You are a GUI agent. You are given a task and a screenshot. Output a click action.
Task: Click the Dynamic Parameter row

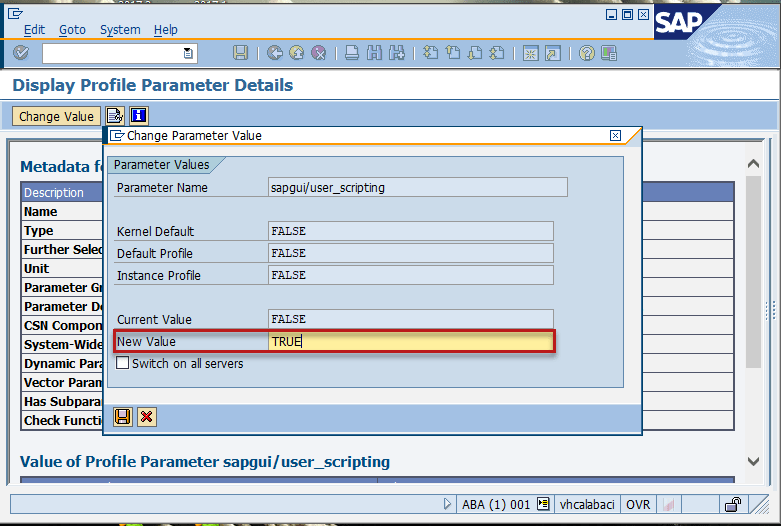tap(62, 364)
